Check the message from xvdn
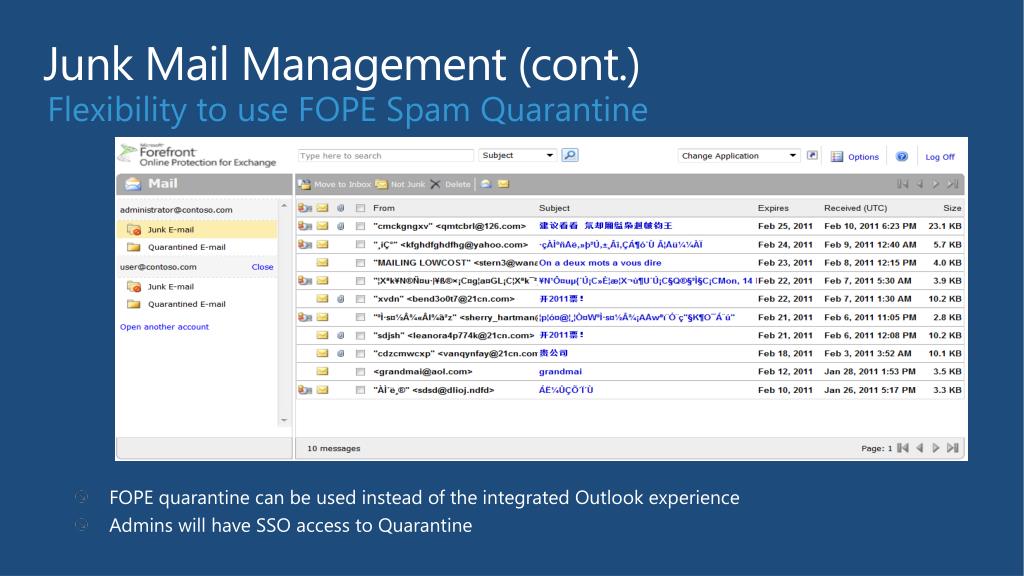The image size is (1024, 576). coord(360,298)
